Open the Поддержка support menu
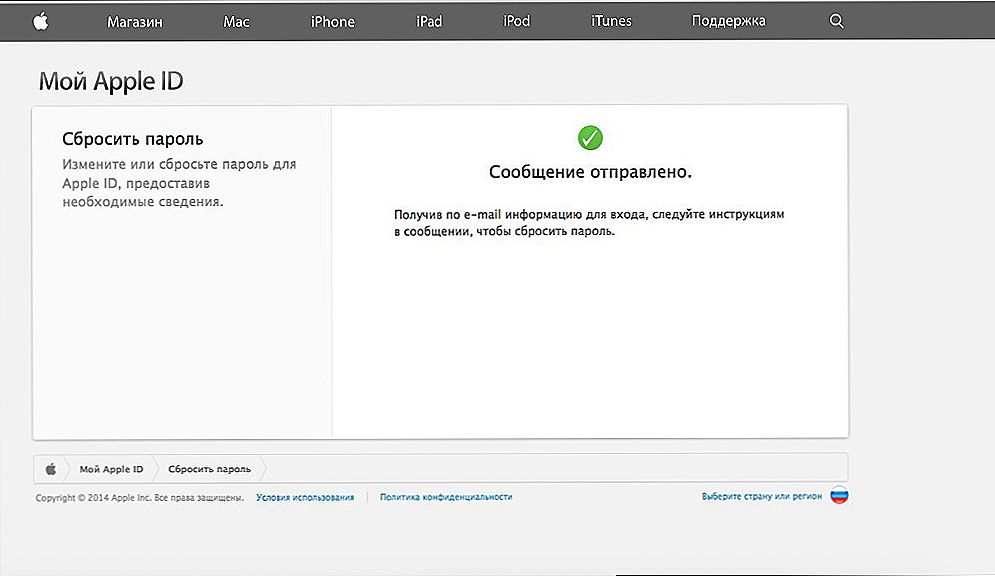The width and height of the screenshot is (995, 576). (x=728, y=21)
